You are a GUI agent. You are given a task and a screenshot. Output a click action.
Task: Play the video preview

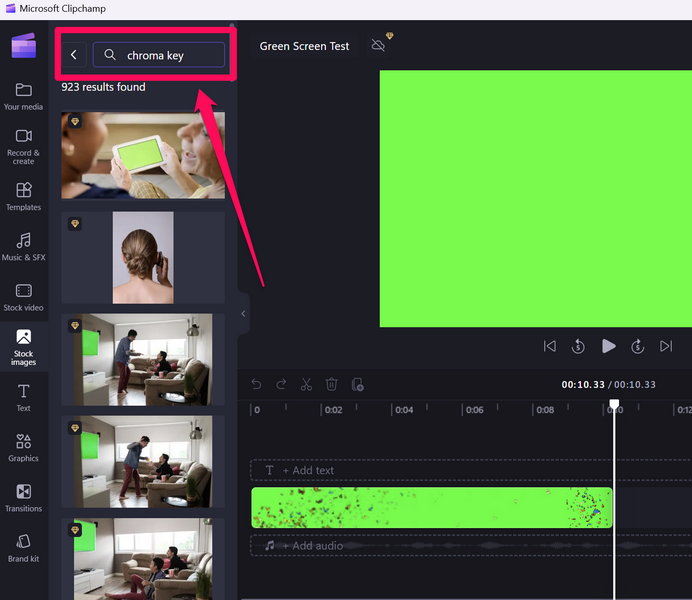pos(608,346)
